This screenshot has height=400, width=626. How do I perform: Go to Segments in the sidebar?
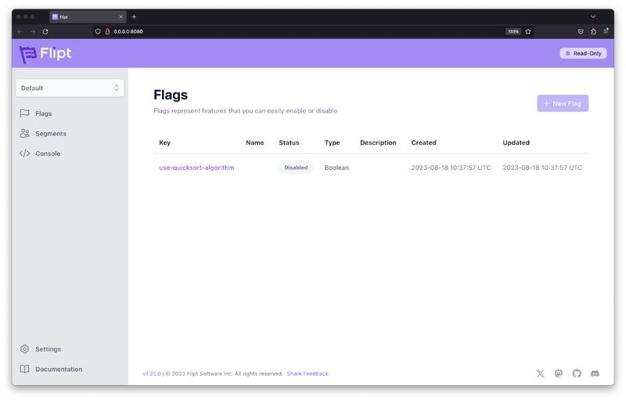tap(50, 133)
